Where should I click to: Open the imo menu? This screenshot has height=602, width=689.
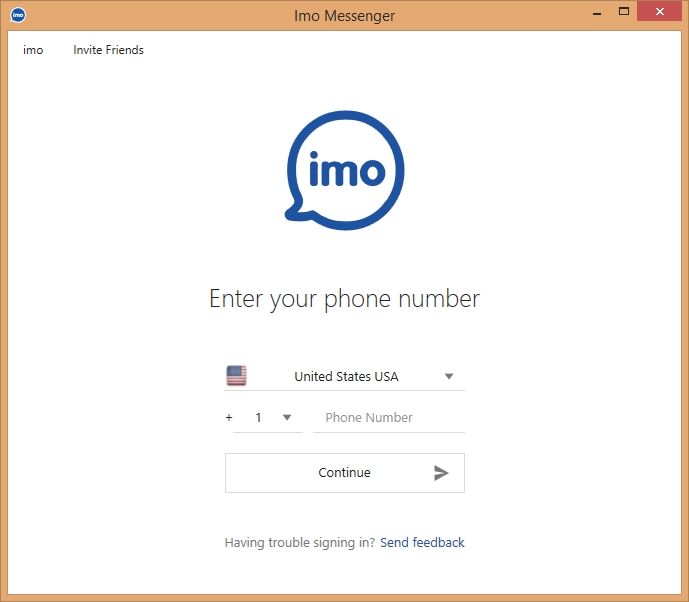click(33, 50)
